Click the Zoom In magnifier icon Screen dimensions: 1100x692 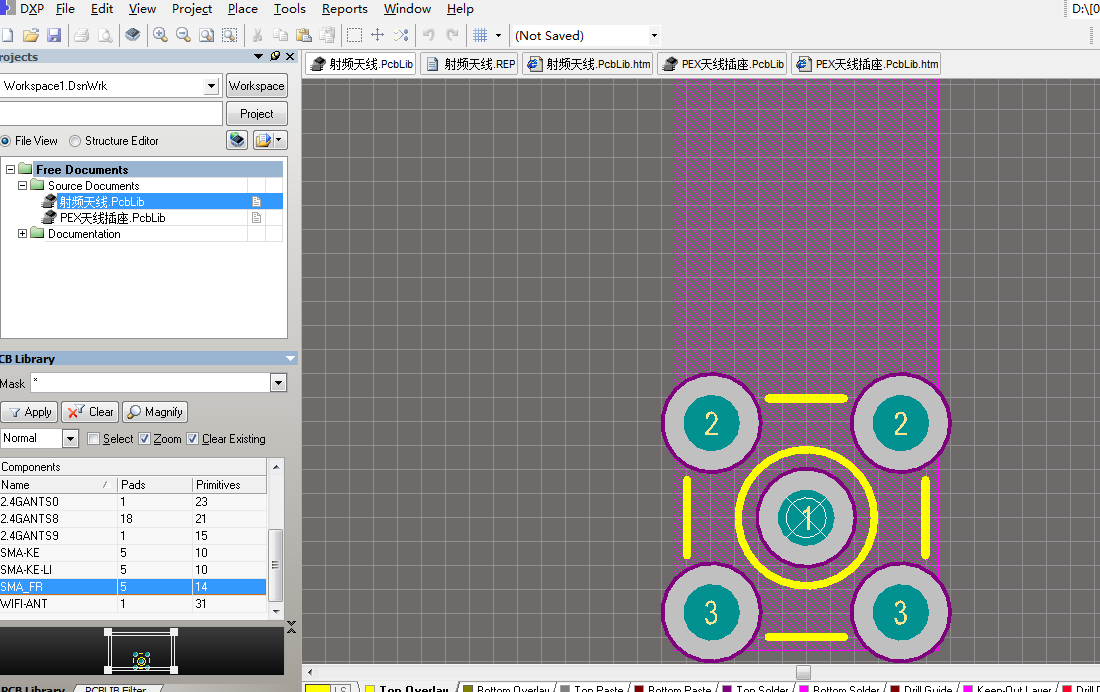(x=160, y=35)
